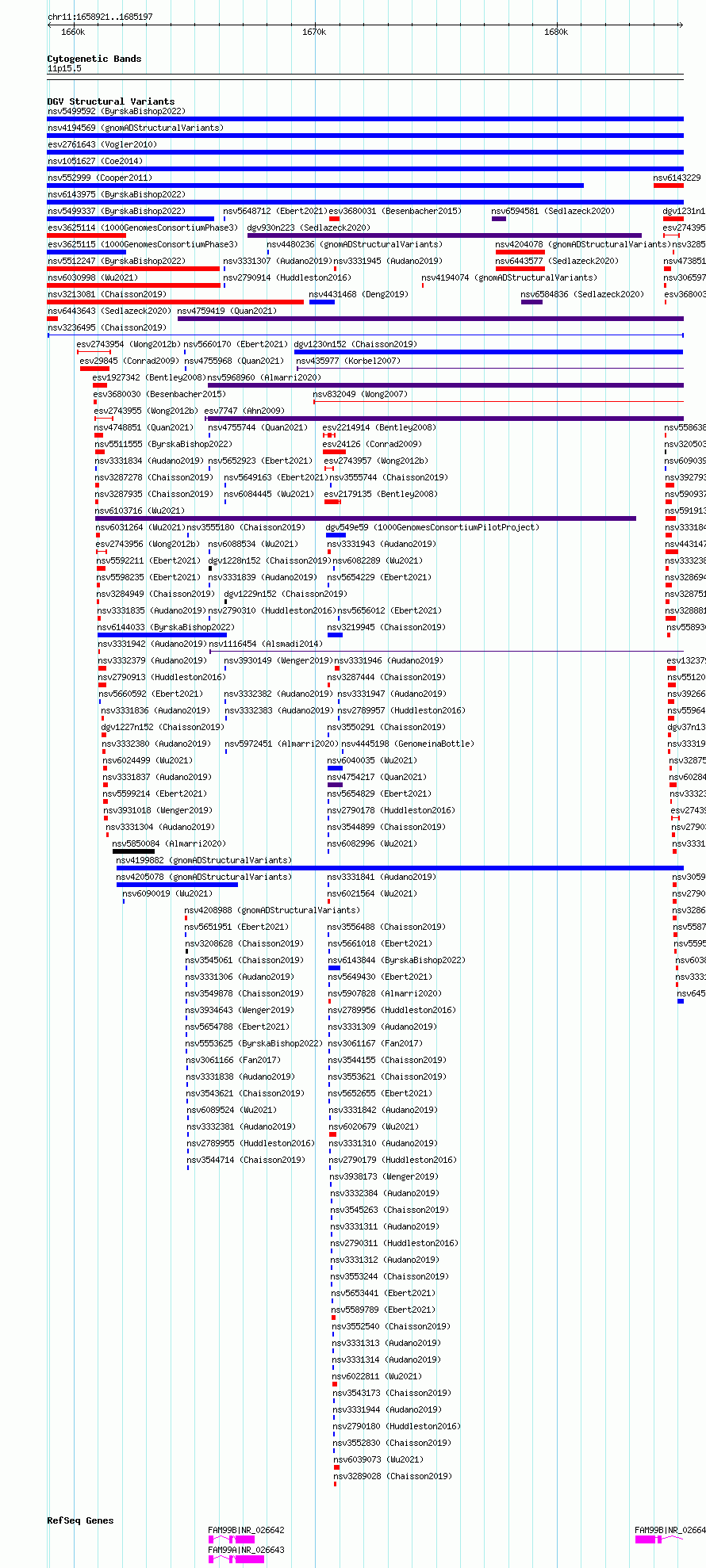
Task: Click the esv2214914 (Bentley2008) label
Action: [380, 427]
